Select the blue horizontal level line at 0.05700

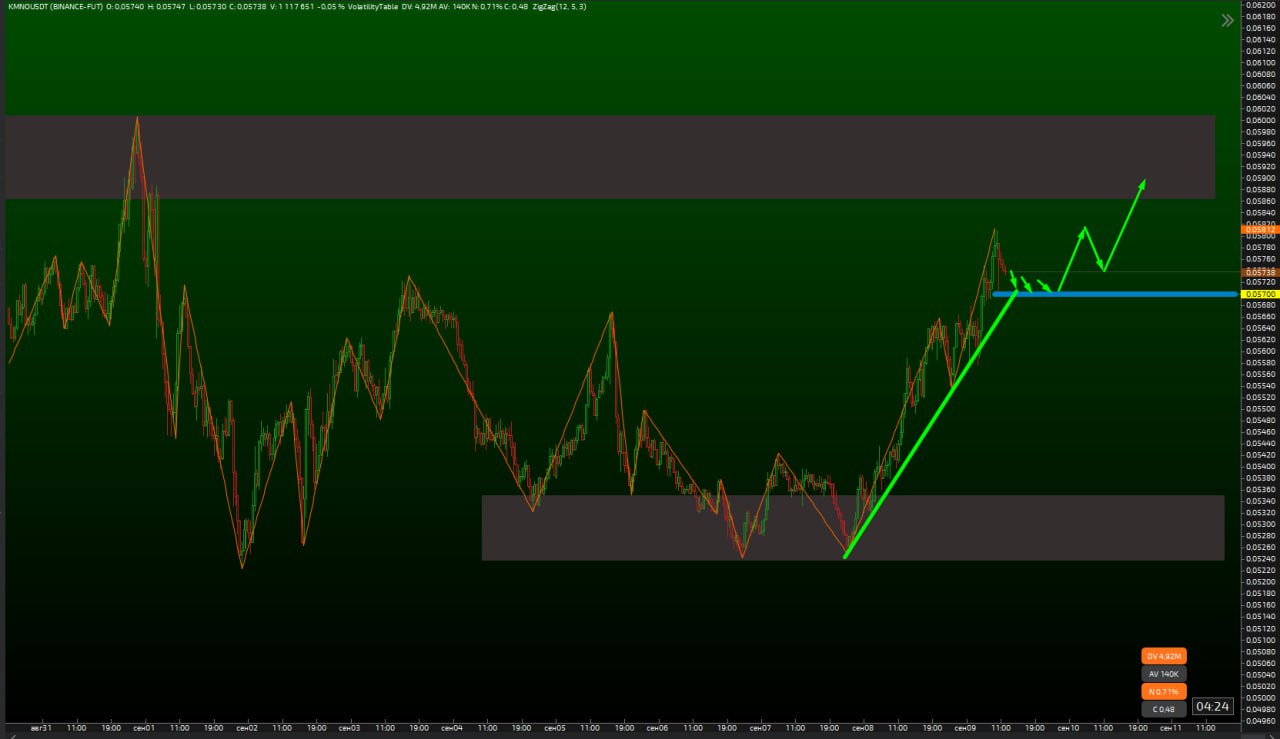coord(1114,294)
